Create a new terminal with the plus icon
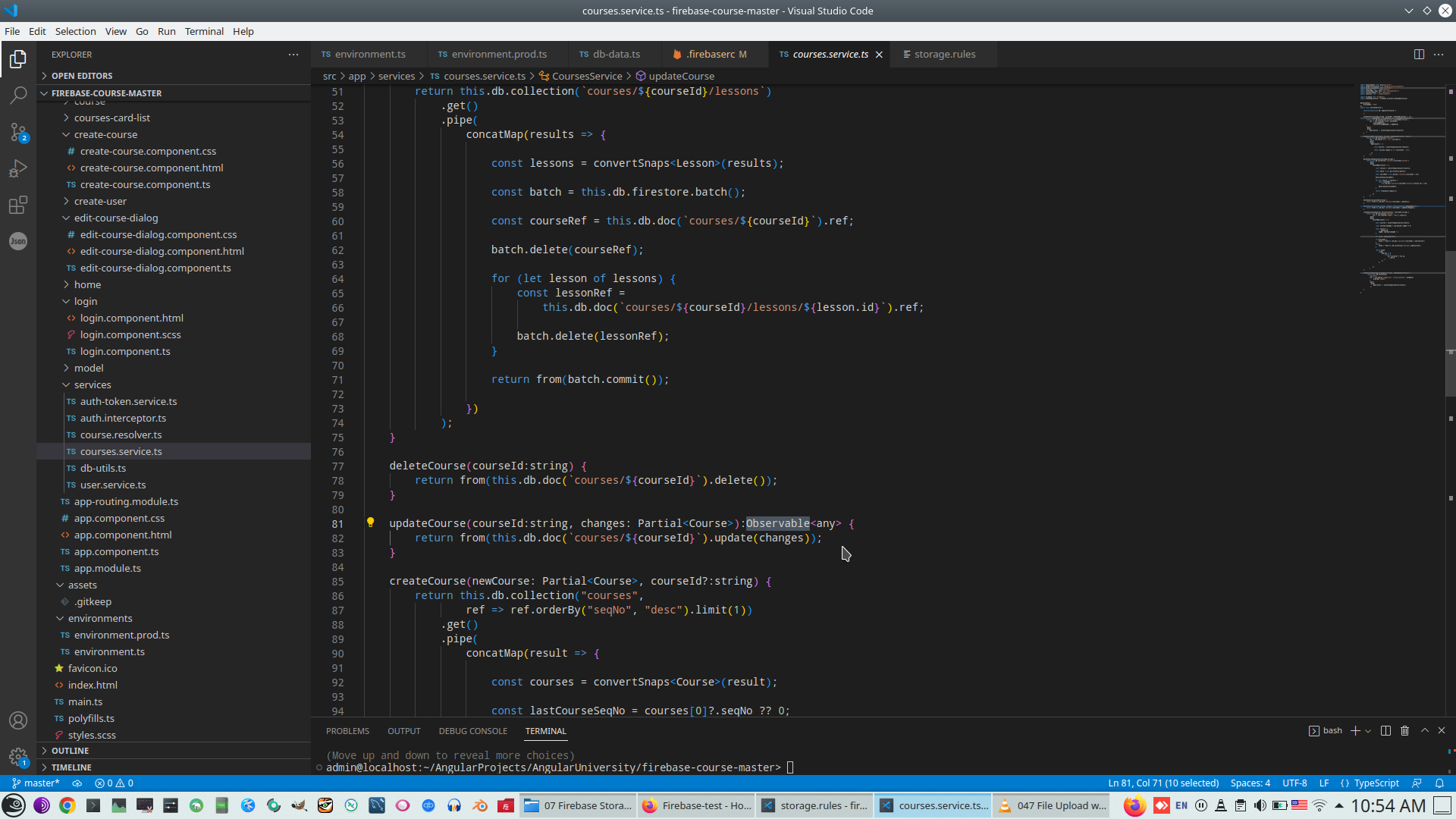The width and height of the screenshot is (1456, 819). (x=1357, y=730)
